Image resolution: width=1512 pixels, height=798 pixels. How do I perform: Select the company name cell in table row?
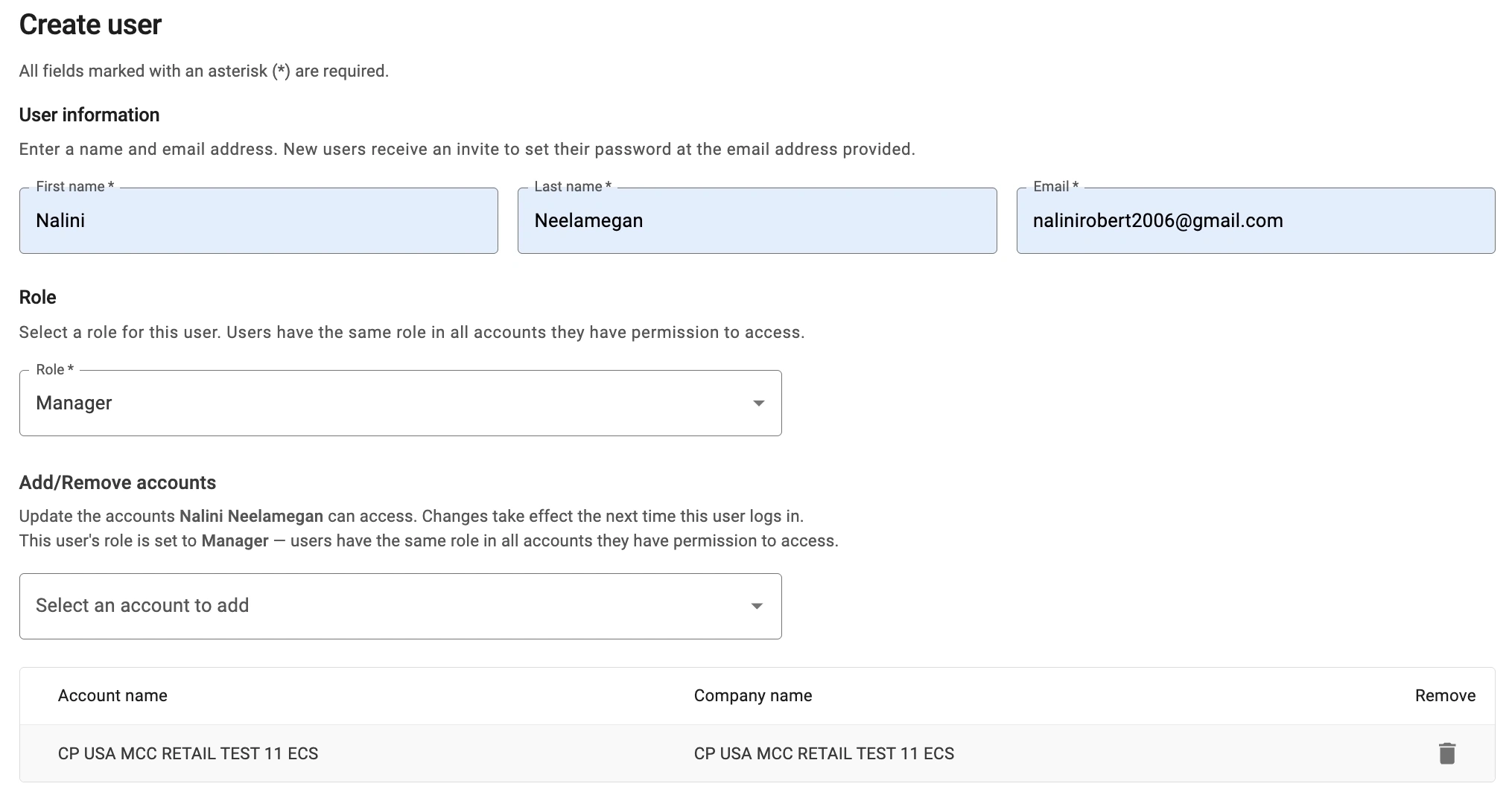pos(824,753)
